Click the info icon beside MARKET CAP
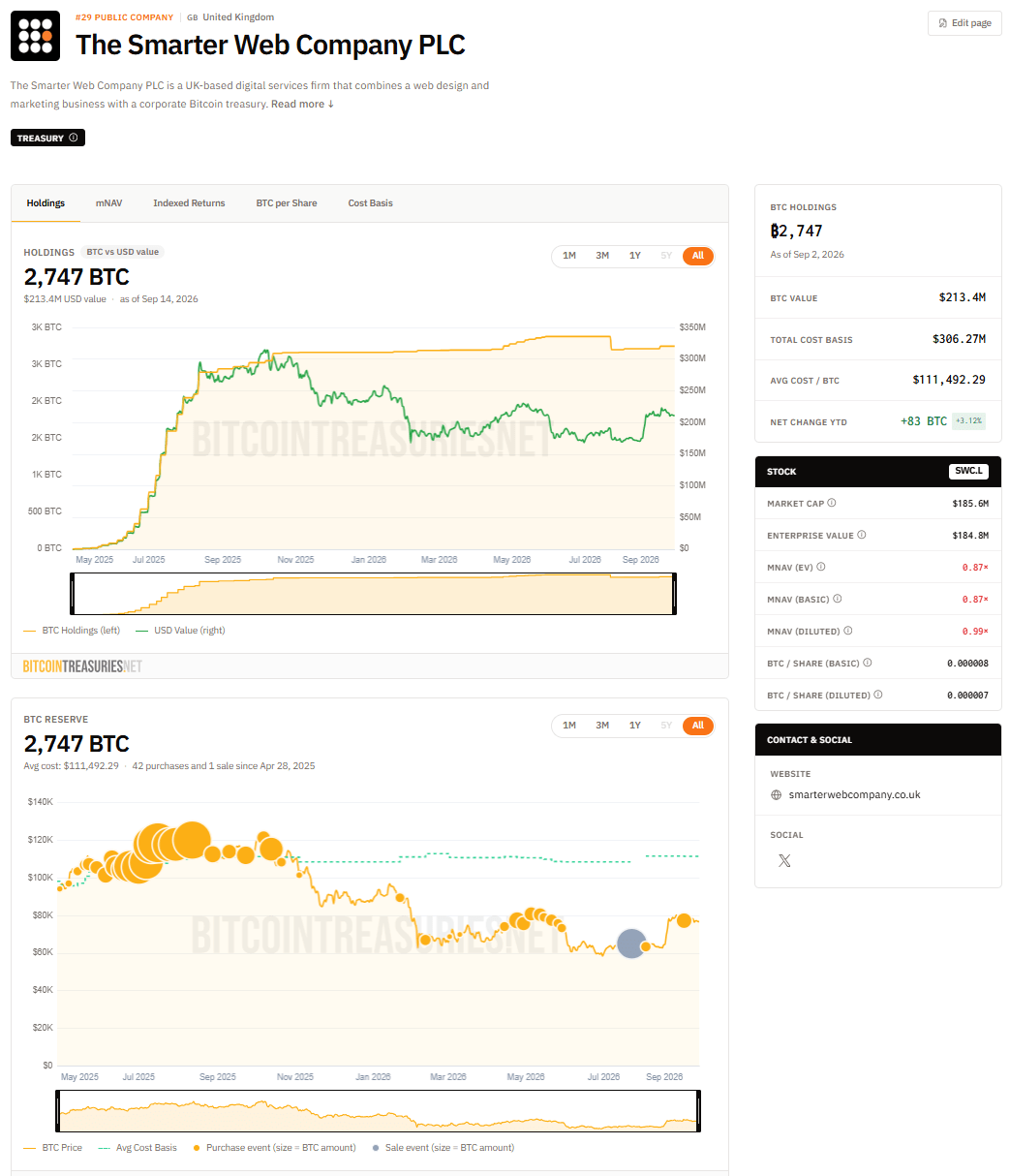Viewport: 1010px width, 1176px height. click(x=832, y=504)
